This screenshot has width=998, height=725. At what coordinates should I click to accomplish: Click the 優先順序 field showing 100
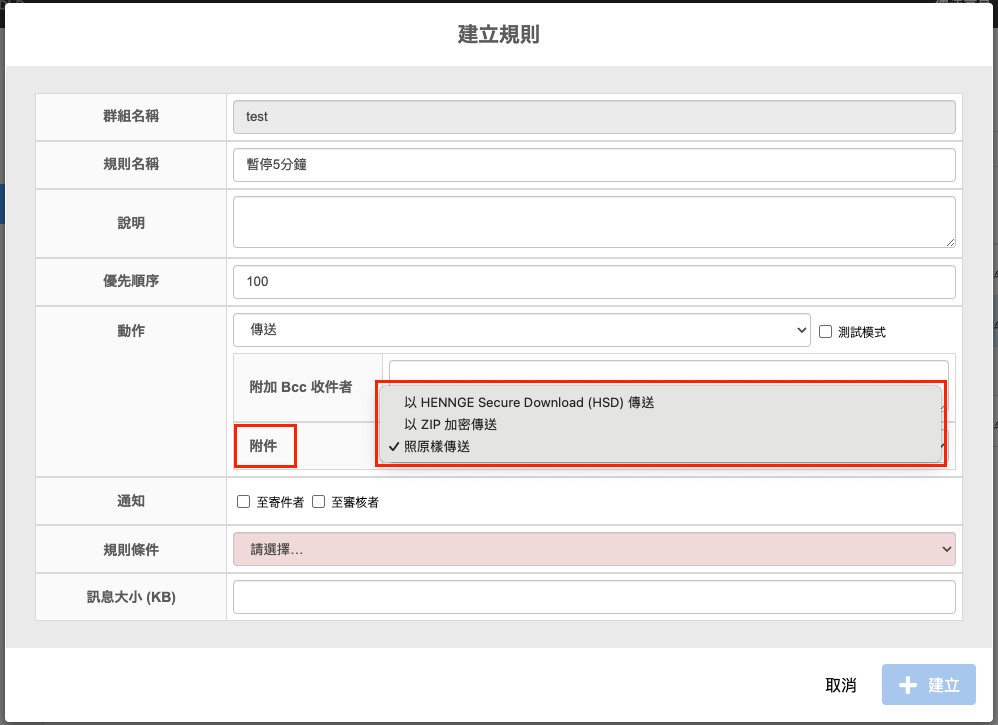tap(594, 281)
